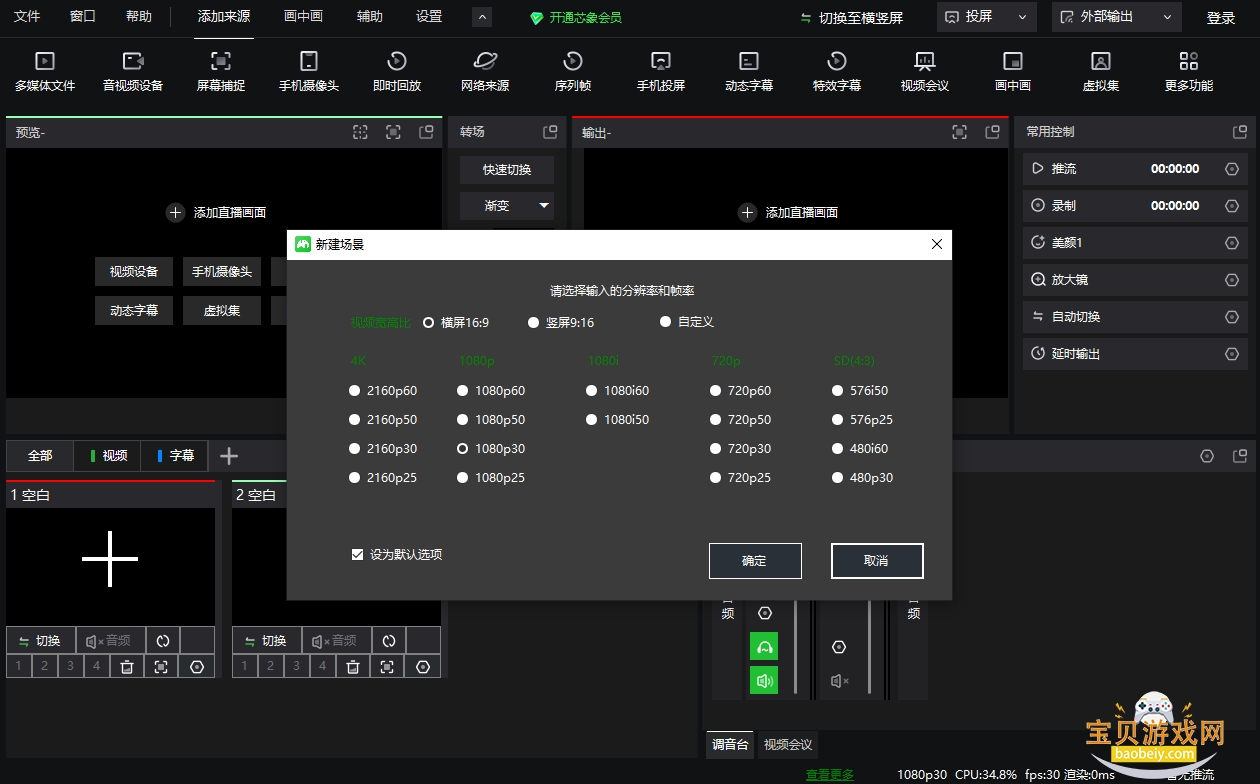Click the 虚拟集 quick-add button in preview
Image resolution: width=1260 pixels, height=784 pixels.
[222, 311]
